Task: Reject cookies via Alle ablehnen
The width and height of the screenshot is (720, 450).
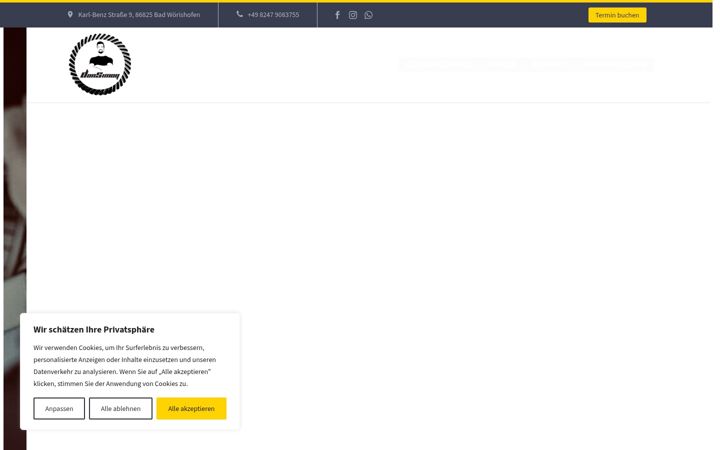Action: [x=120, y=408]
